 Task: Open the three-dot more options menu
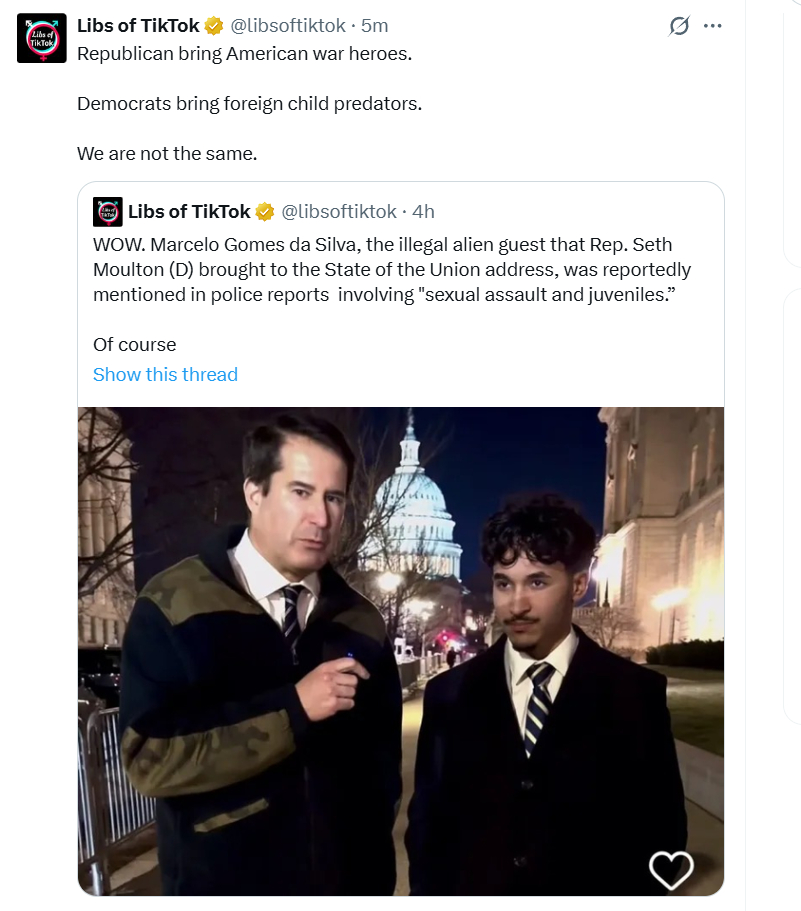click(712, 26)
